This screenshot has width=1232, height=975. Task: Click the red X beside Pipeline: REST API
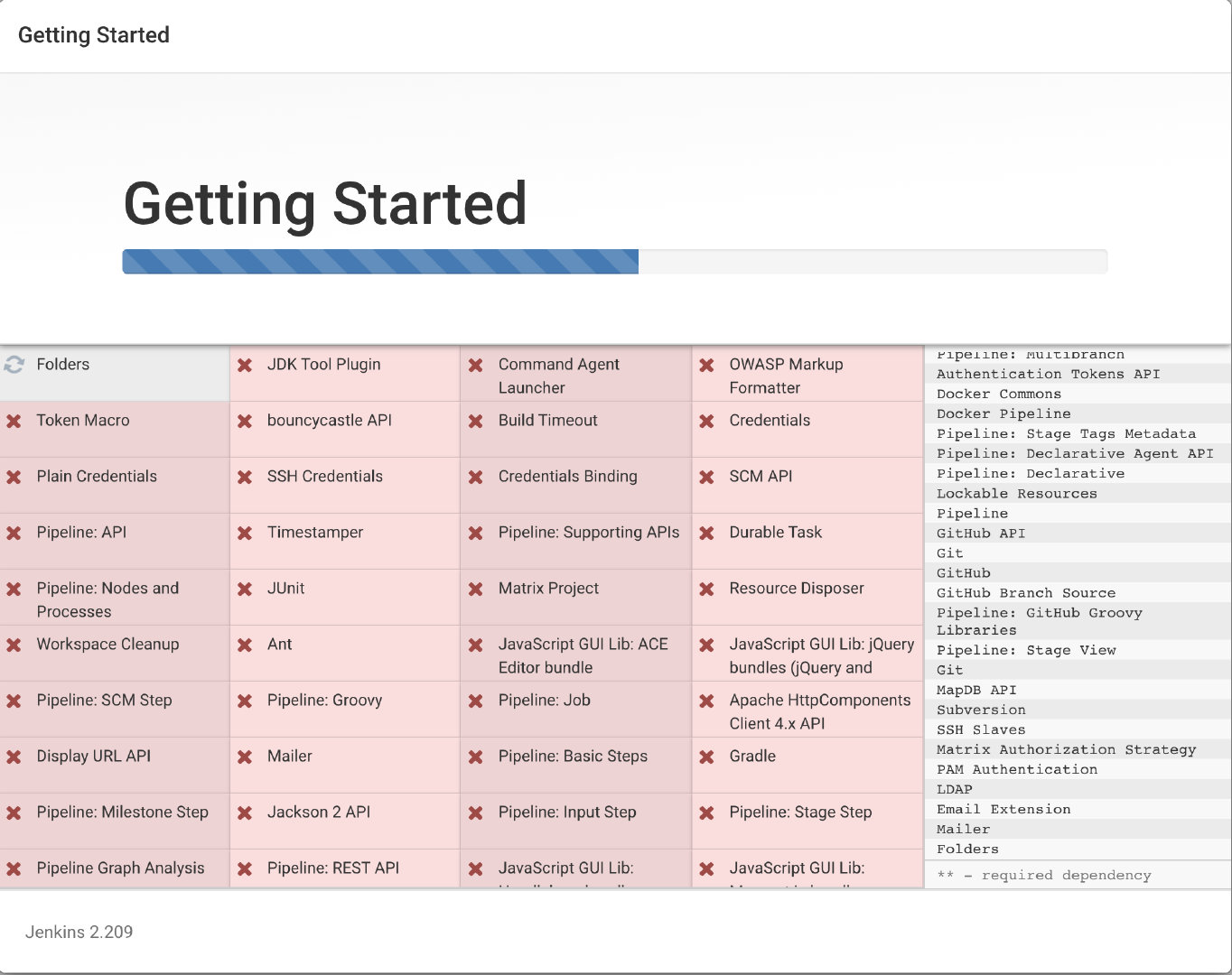[245, 868]
